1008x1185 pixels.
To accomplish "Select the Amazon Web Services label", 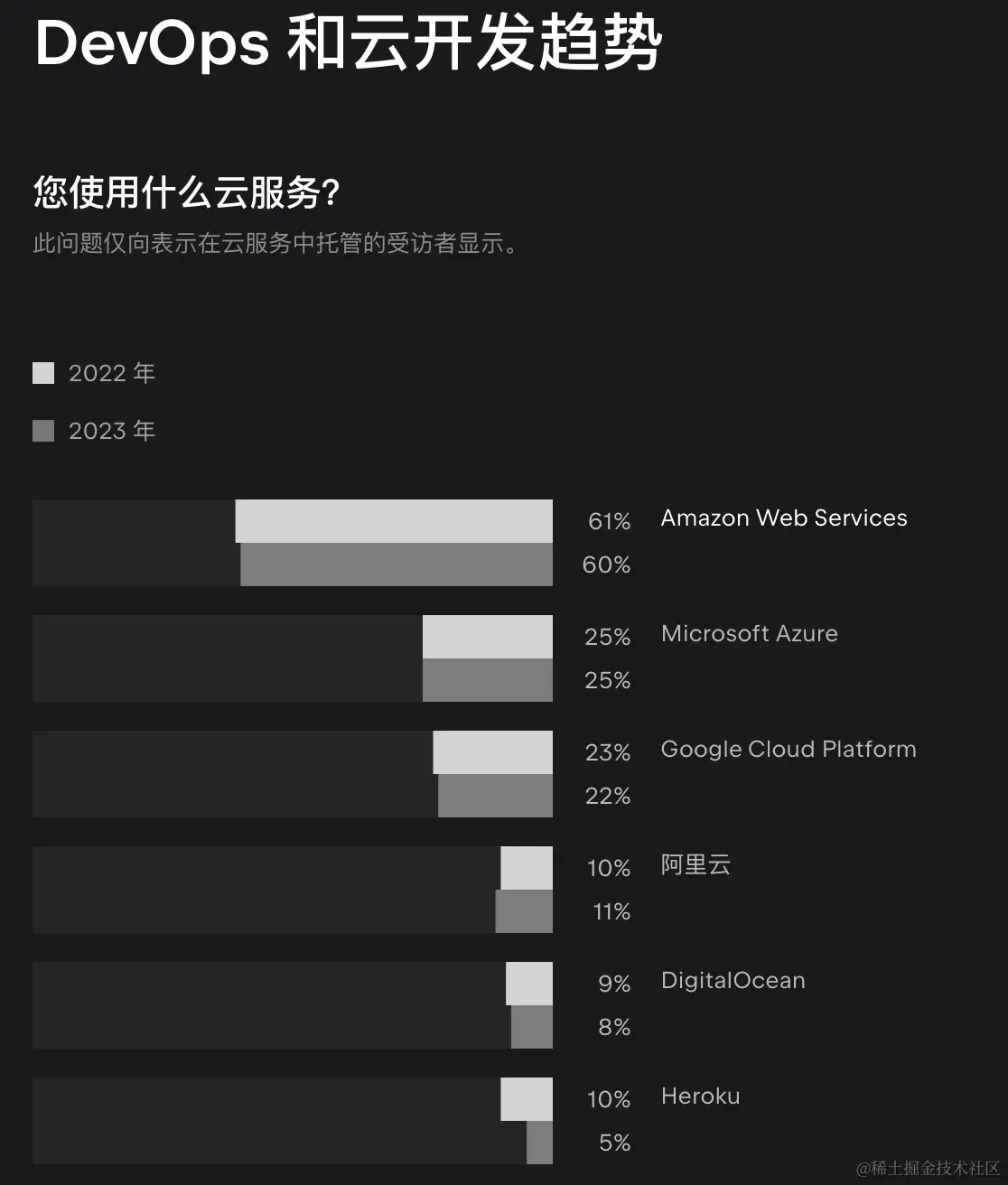I will click(x=784, y=518).
